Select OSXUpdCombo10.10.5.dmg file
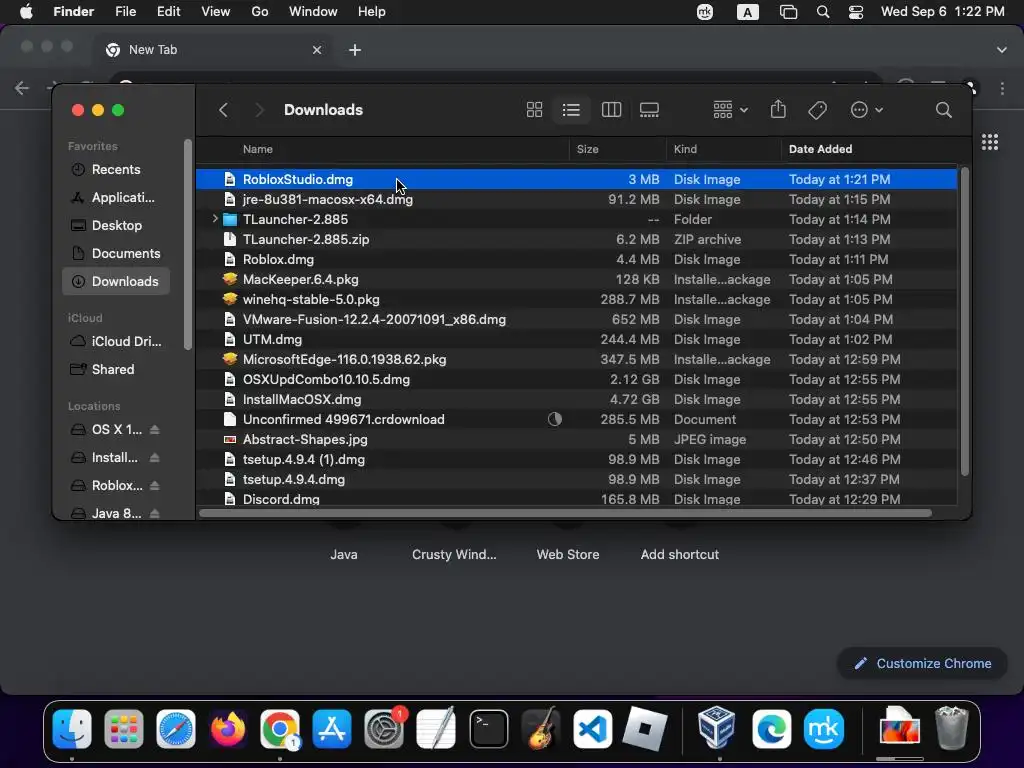Viewport: 1024px width, 768px height. coord(577,379)
